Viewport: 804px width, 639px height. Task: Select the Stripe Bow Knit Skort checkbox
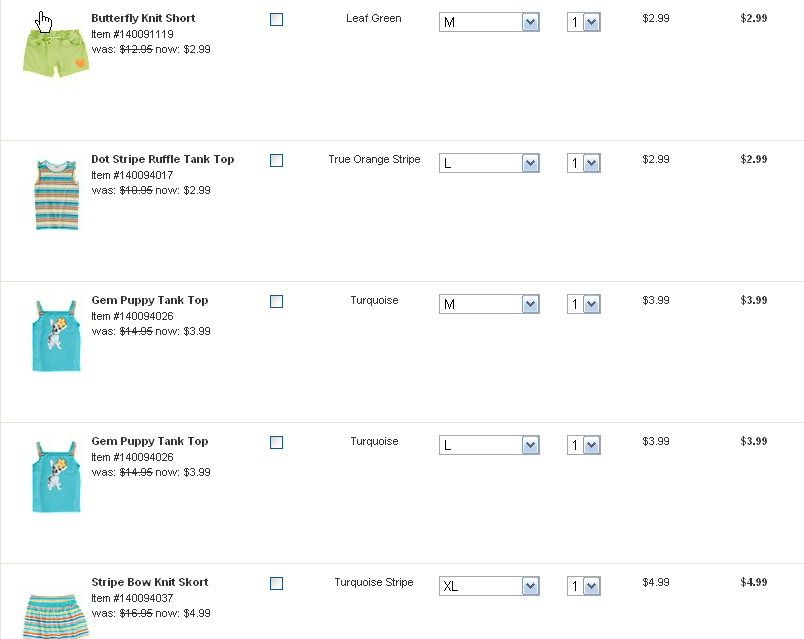(x=277, y=583)
